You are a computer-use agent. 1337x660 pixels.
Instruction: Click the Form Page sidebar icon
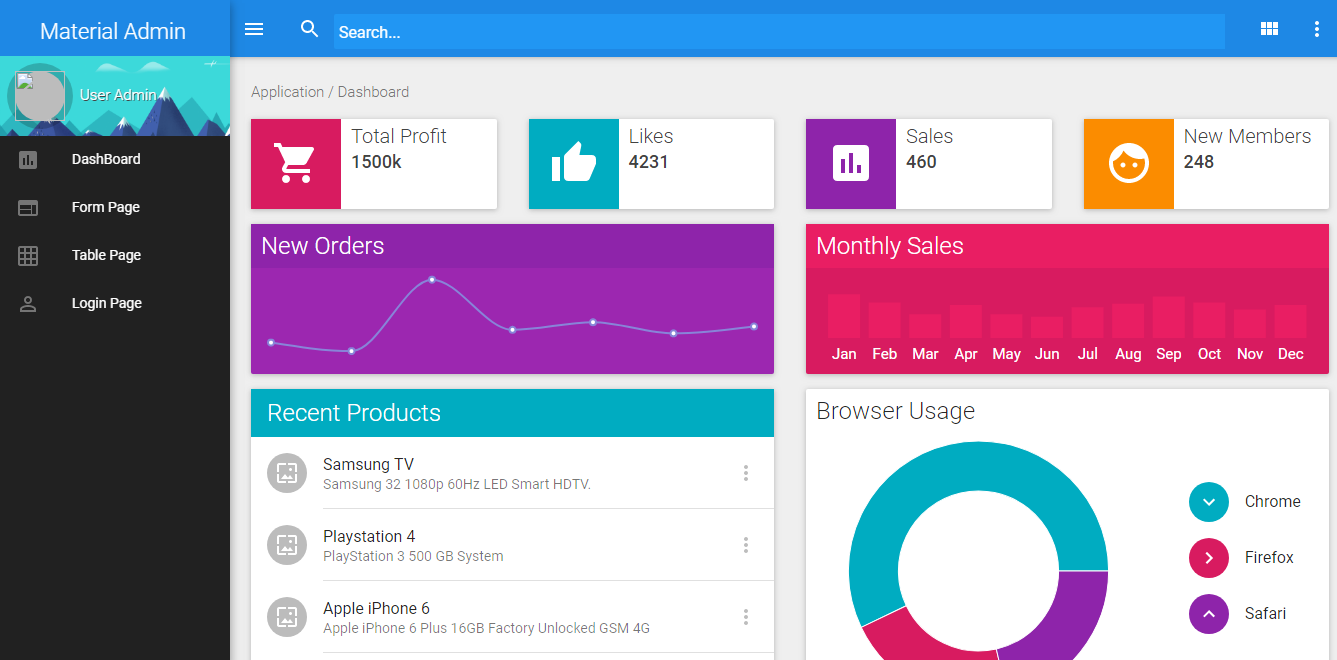pos(28,207)
